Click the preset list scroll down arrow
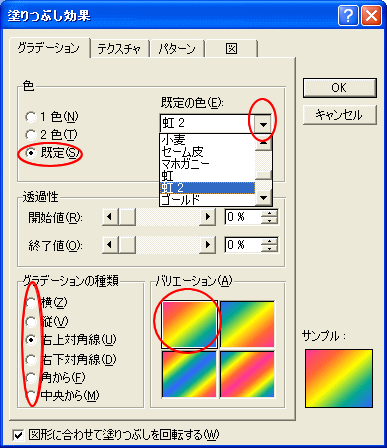Image resolution: width=387 pixels, height=448 pixels. [x=263, y=198]
